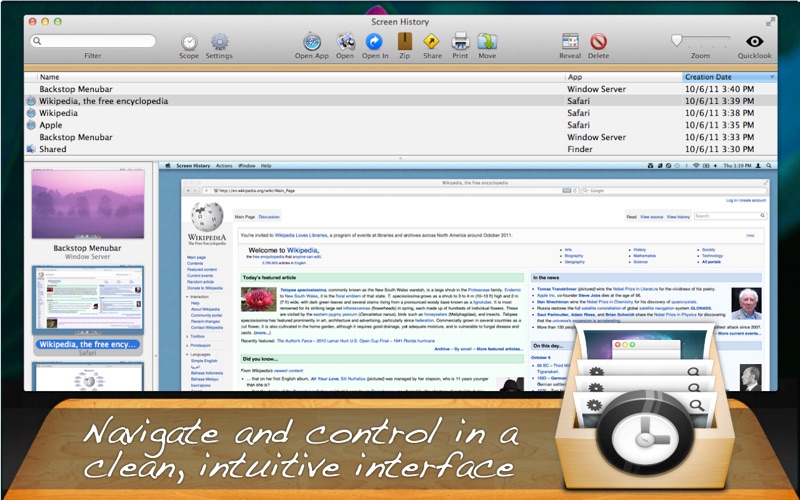
Task: Sort by the App column header
Action: click(x=623, y=77)
